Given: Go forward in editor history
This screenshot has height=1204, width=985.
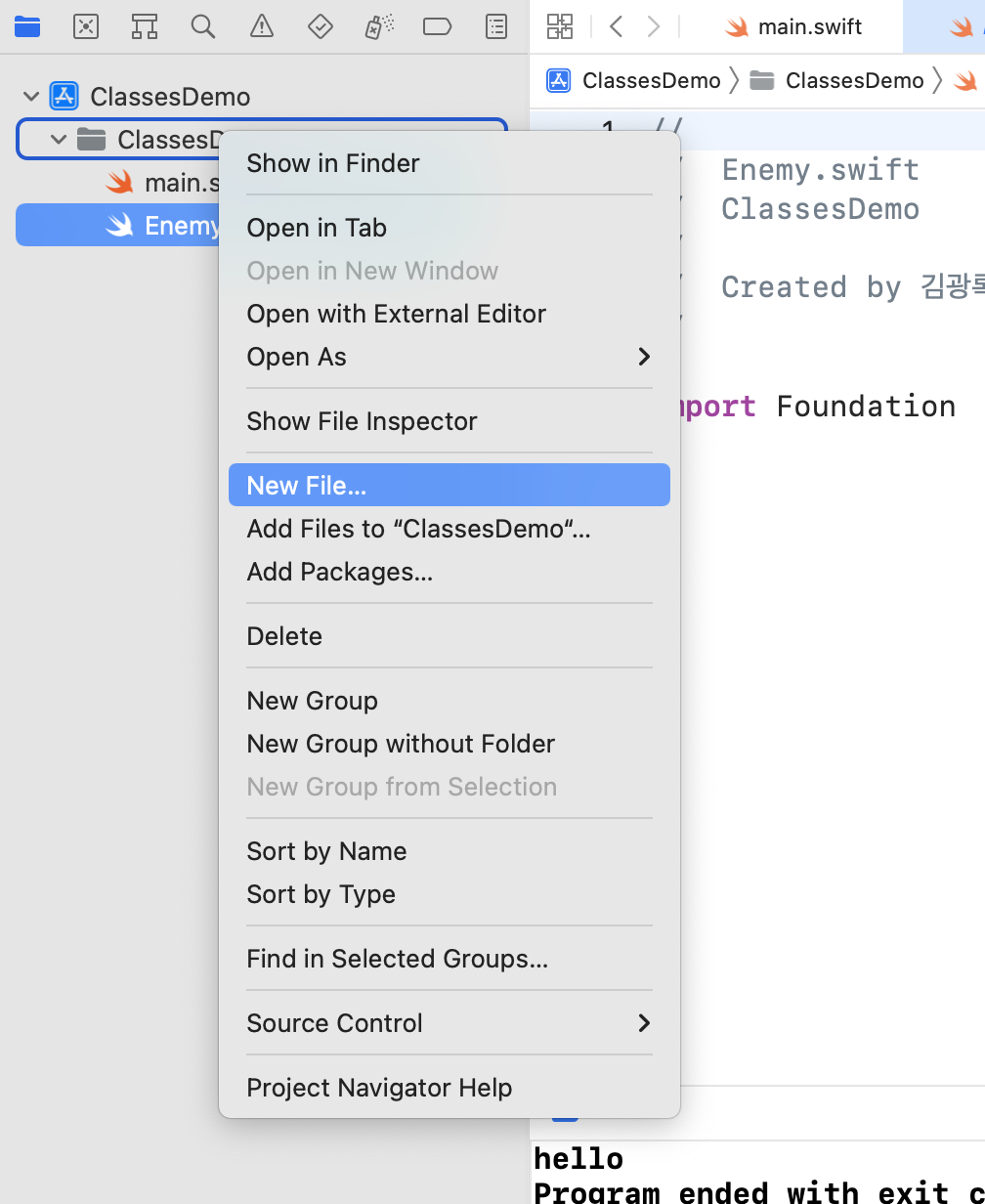Looking at the screenshot, I should (654, 26).
